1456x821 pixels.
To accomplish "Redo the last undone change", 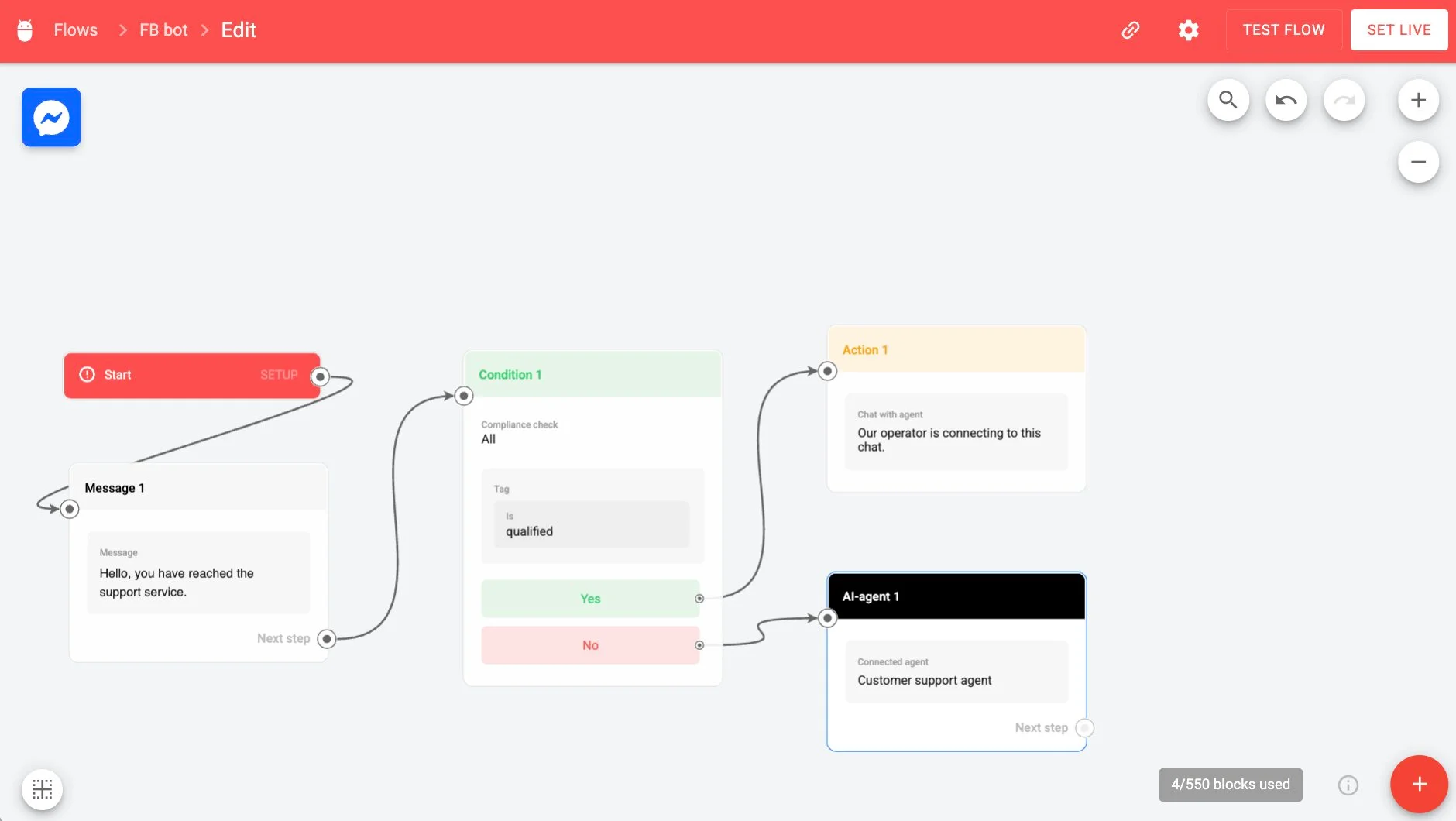I will (1344, 100).
